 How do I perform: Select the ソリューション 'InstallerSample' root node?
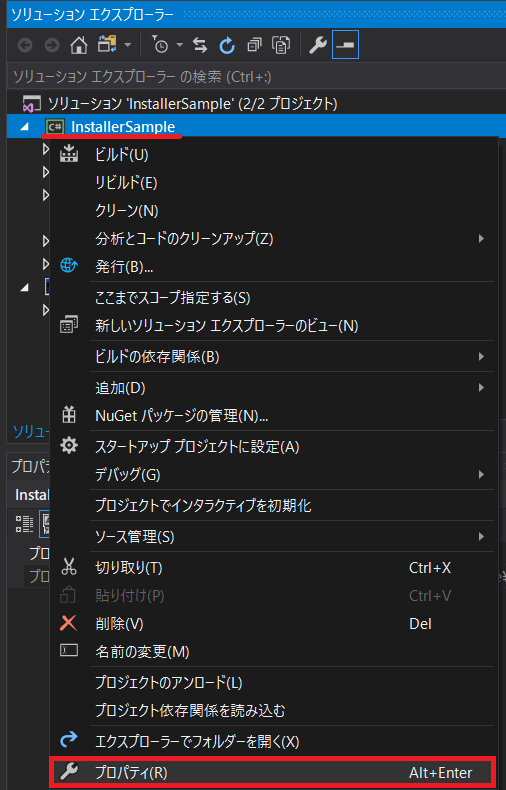193,104
